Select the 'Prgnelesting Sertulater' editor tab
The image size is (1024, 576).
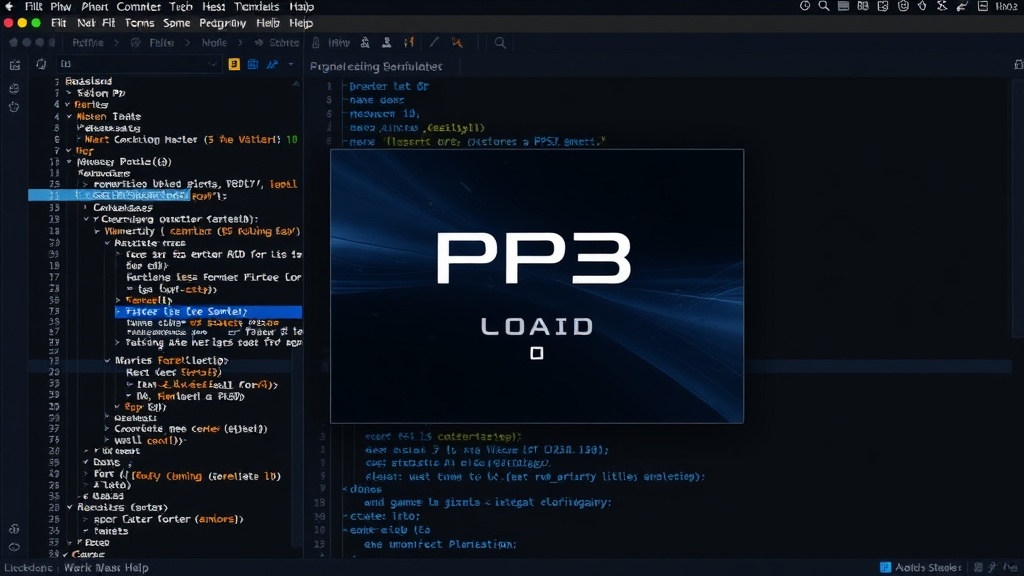point(376,67)
